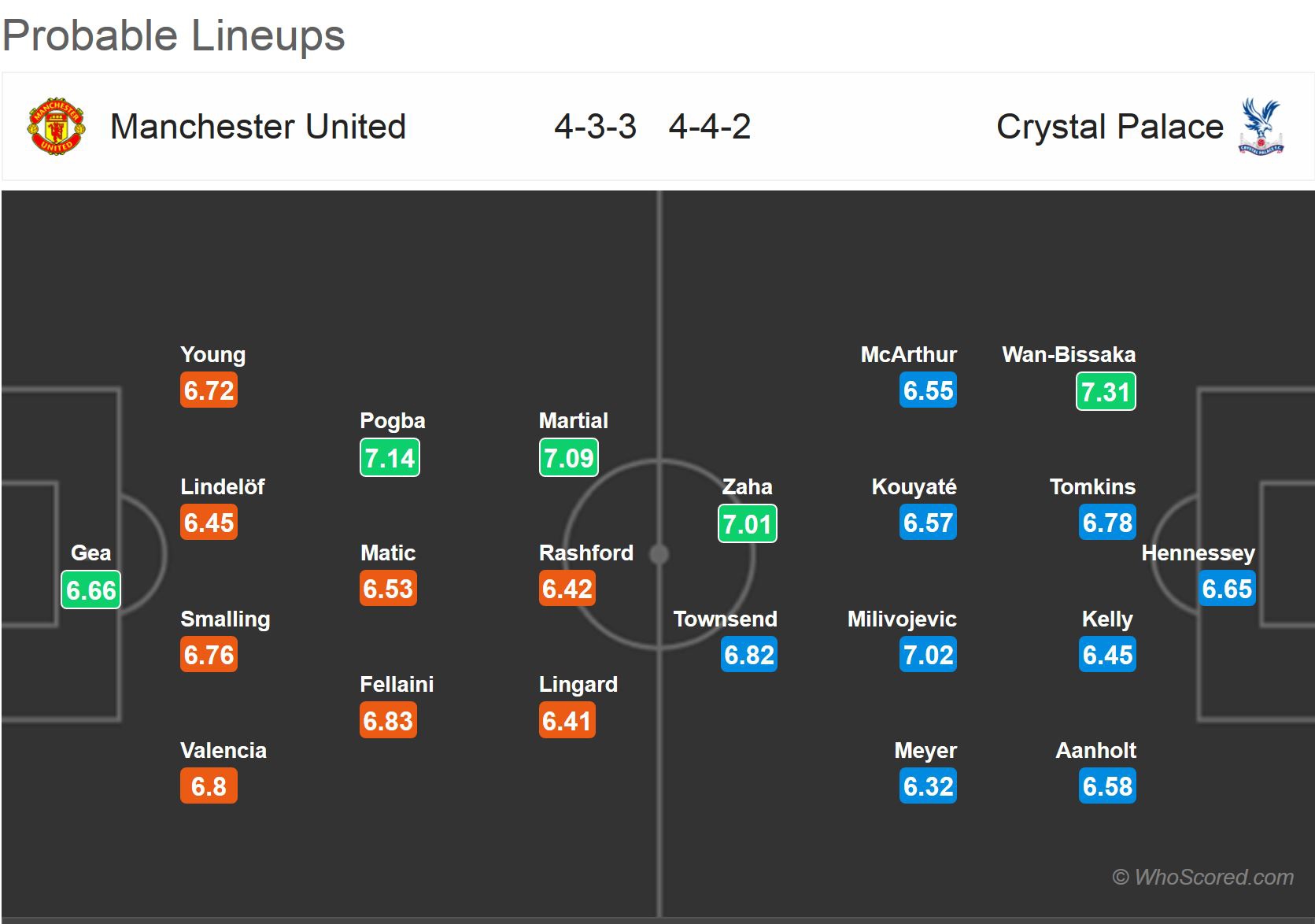
Task: Open the Crystal Palace team link
Action: (x=1110, y=127)
